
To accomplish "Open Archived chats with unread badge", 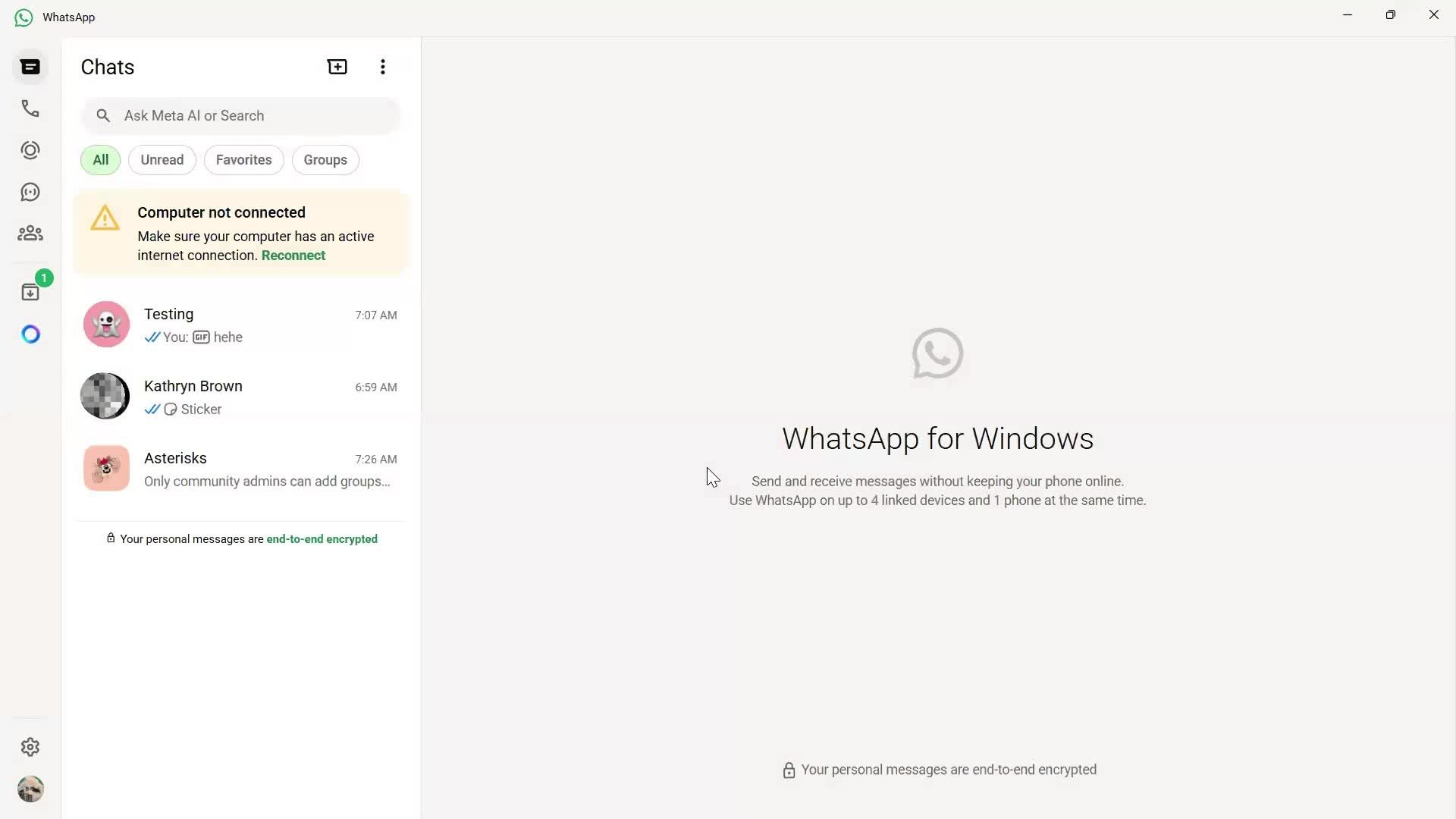I will coord(30,292).
